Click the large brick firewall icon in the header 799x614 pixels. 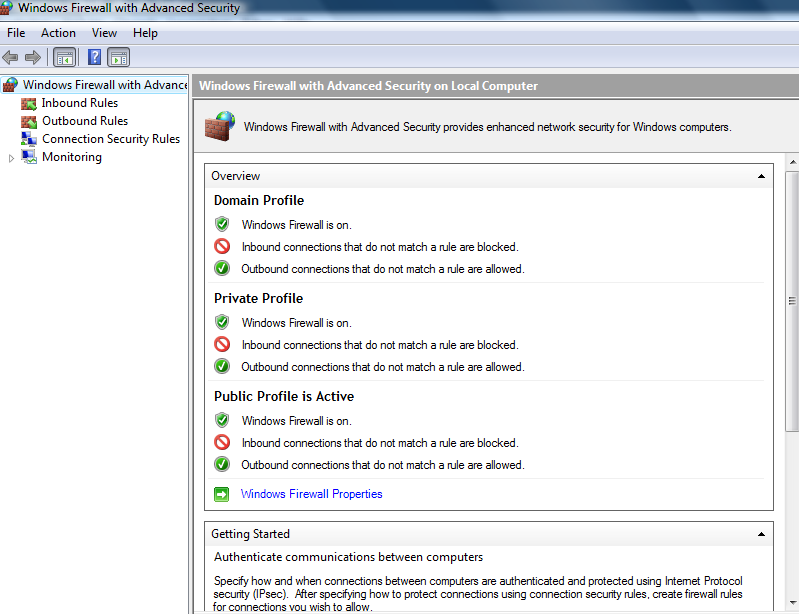220,126
